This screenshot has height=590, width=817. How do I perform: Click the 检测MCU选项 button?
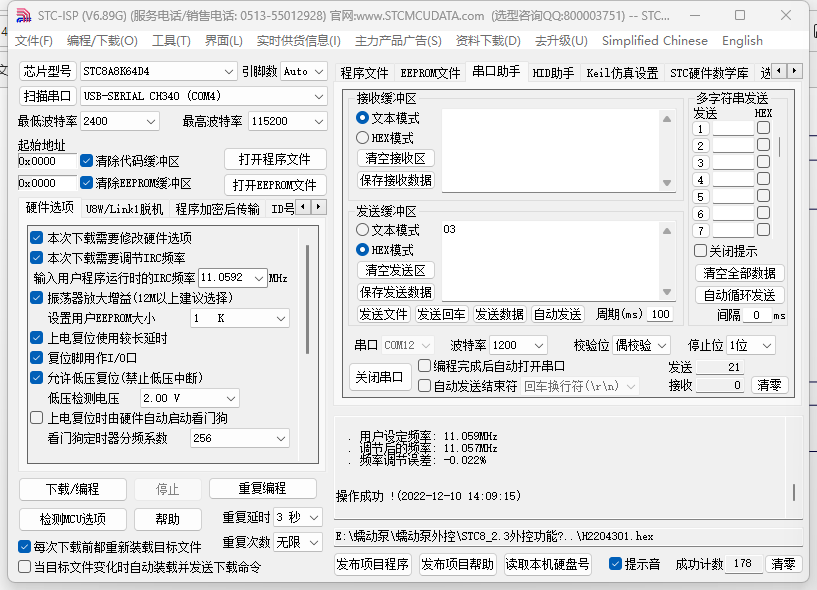(x=72, y=519)
